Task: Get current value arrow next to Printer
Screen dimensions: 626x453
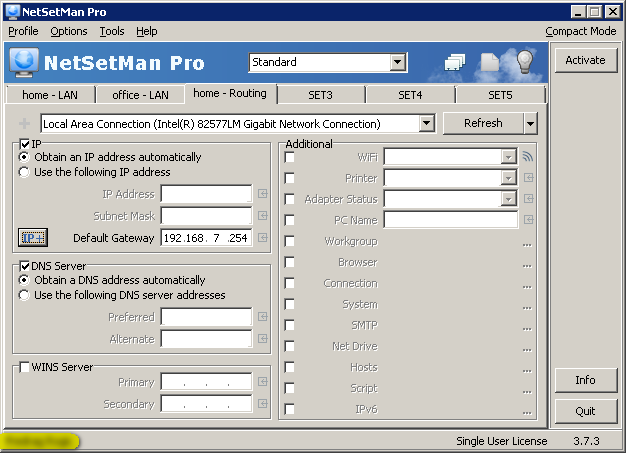Action: 529,178
